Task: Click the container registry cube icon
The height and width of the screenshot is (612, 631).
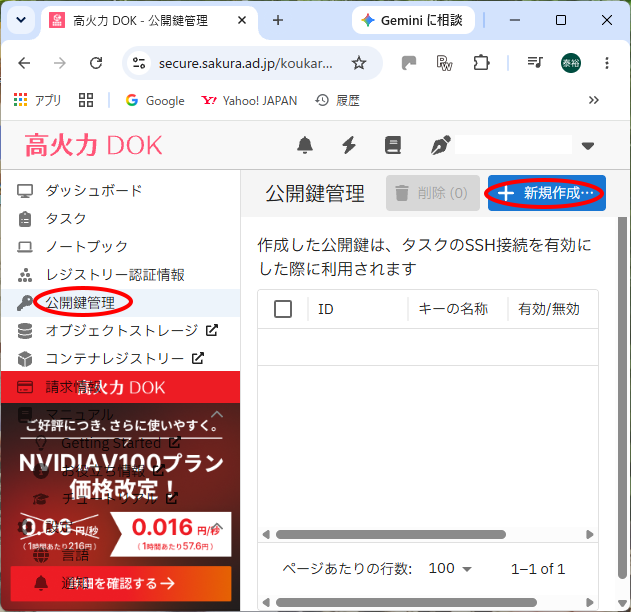Action: click(25, 359)
